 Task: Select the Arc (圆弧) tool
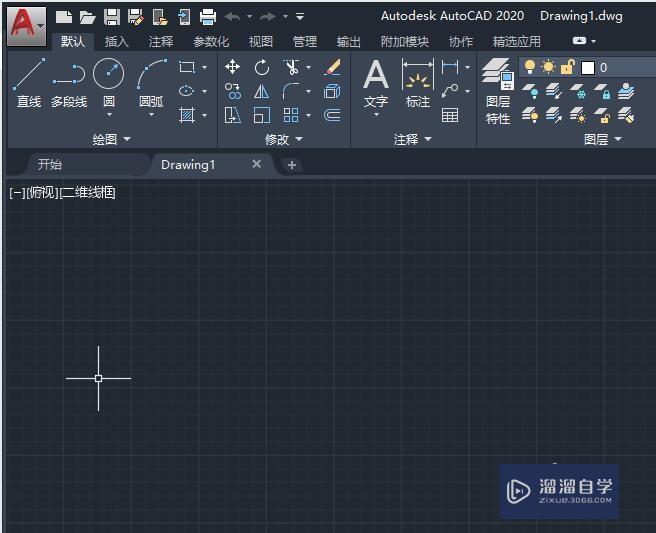tap(151, 82)
